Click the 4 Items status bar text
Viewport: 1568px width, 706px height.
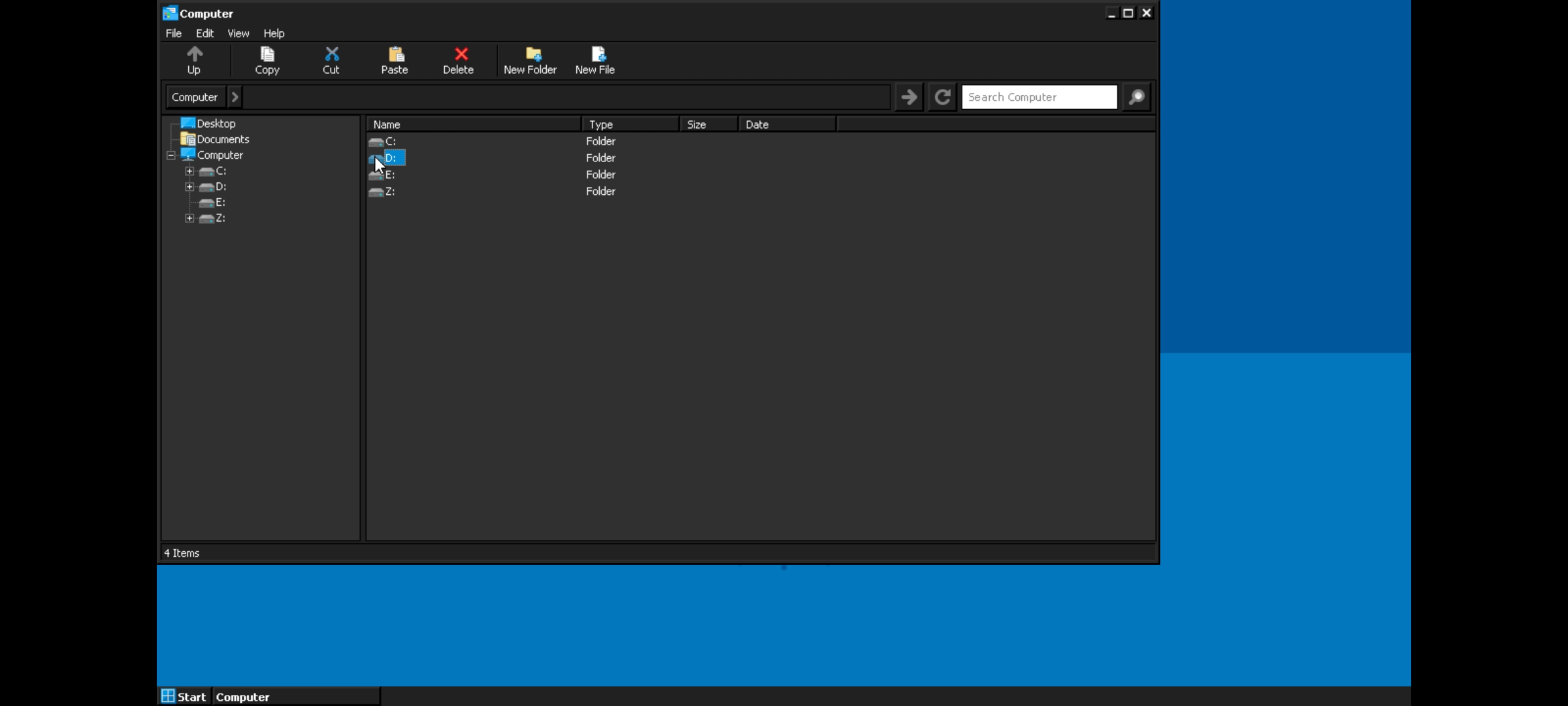[x=182, y=553]
